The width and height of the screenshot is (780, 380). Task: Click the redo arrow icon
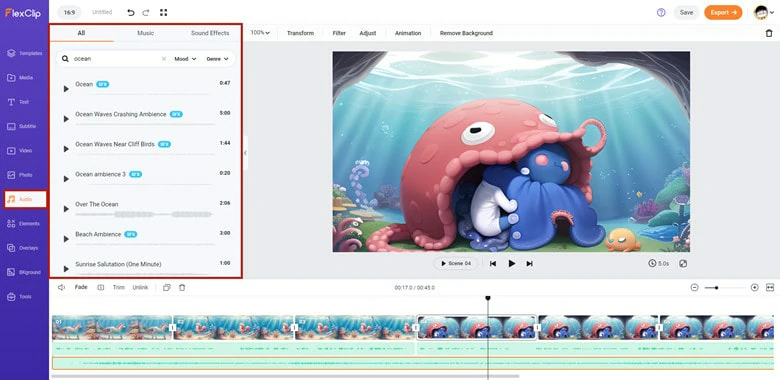click(x=146, y=12)
